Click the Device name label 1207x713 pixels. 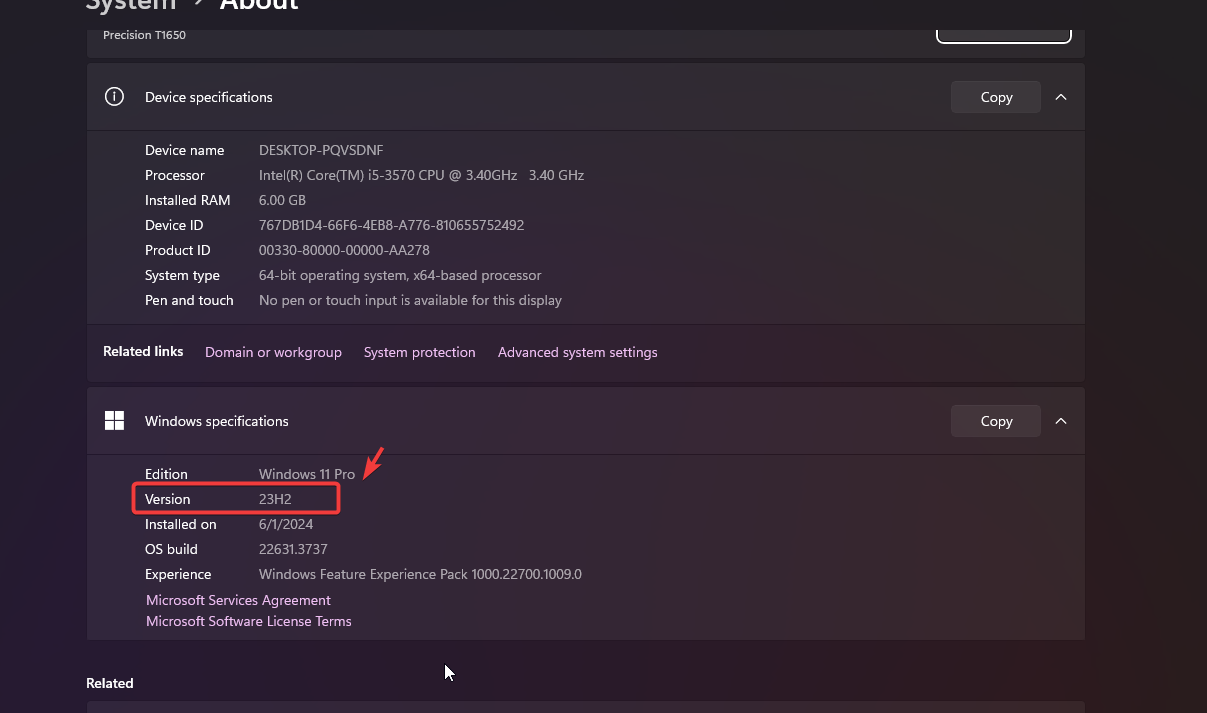[185, 150]
